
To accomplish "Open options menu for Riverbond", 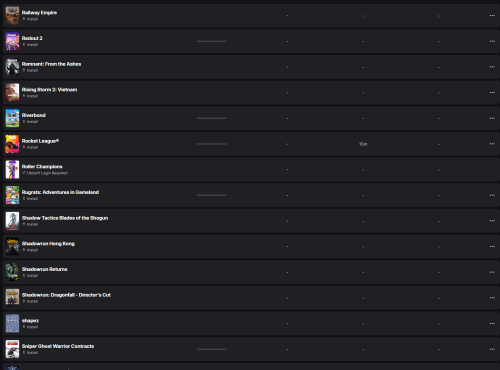I will click(492, 118).
